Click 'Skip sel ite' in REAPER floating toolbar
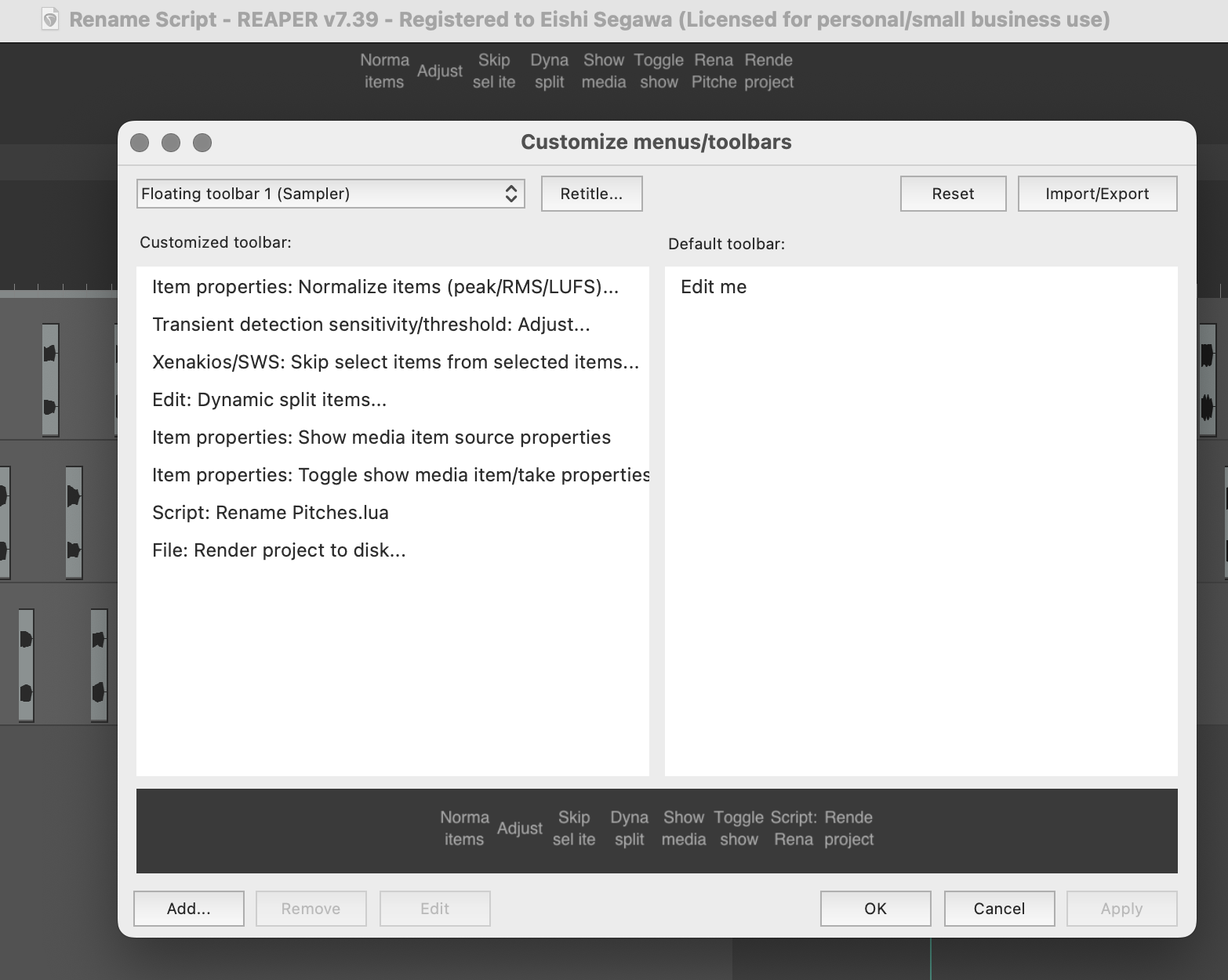The height and width of the screenshot is (980, 1228). (494, 71)
